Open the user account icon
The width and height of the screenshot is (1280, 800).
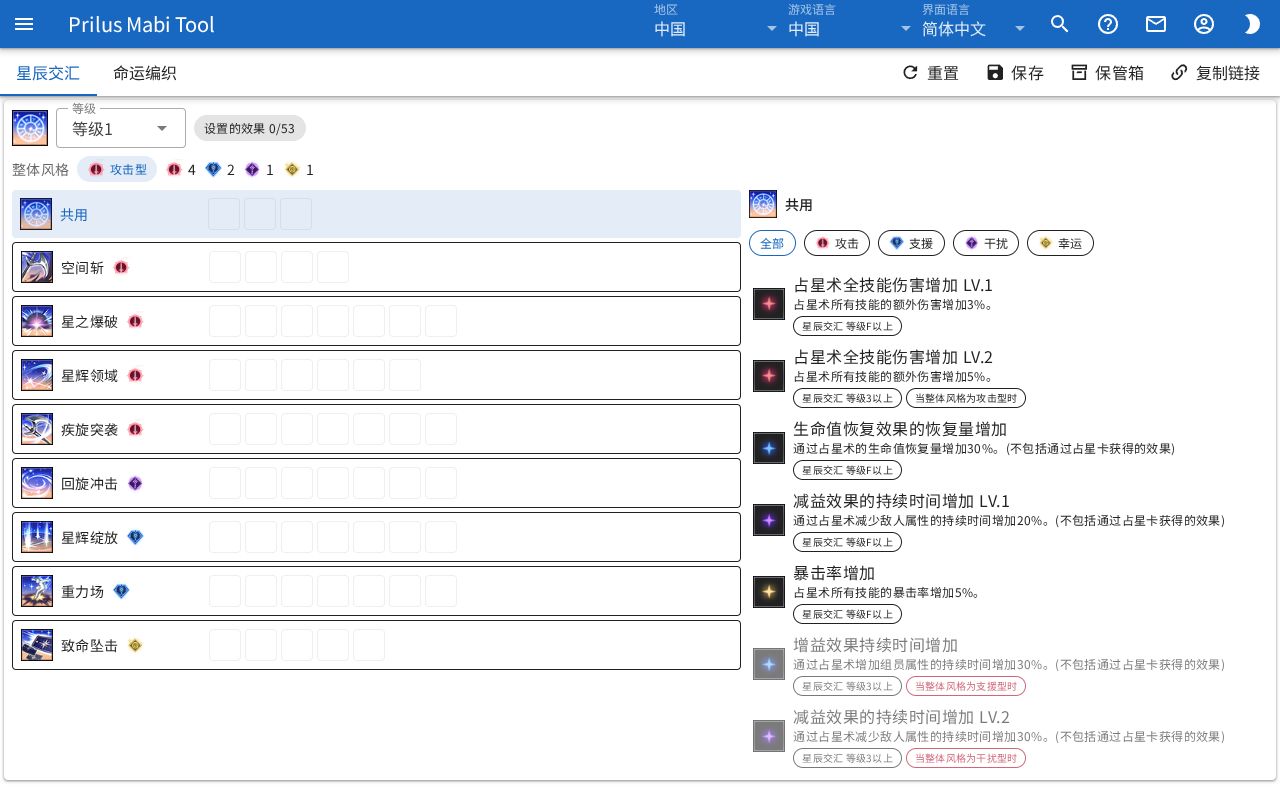point(1204,24)
